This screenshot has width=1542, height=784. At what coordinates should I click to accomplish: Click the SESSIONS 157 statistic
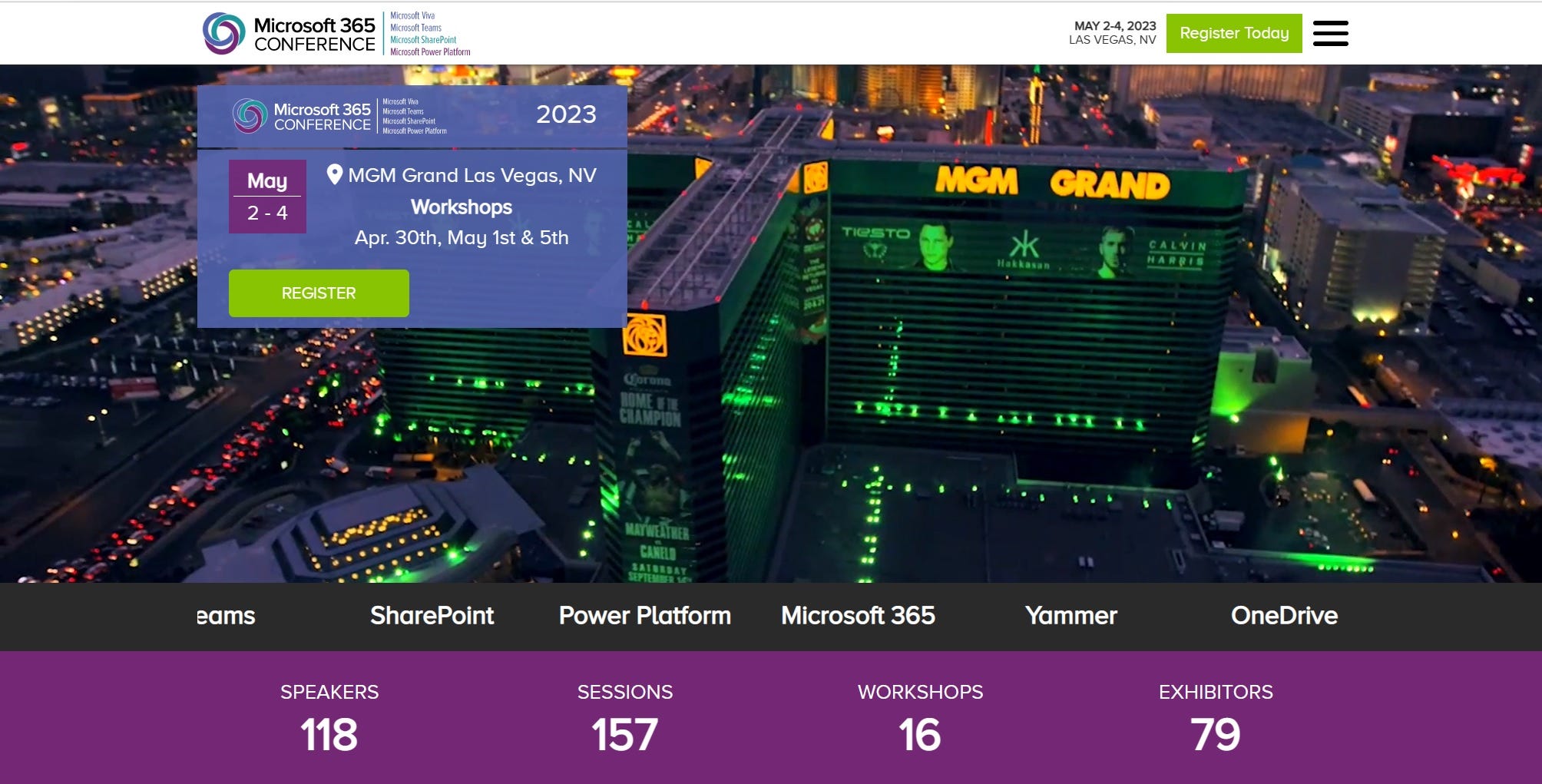625,719
